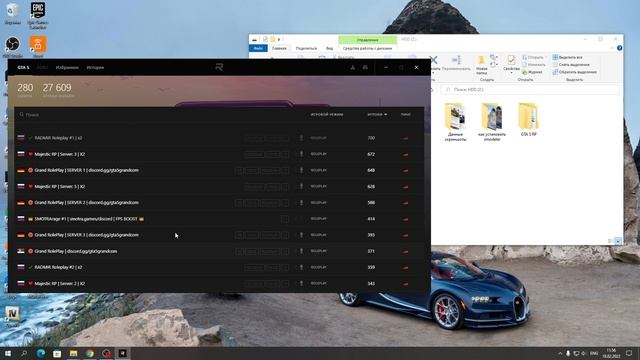640x360 pixels.
Task: Click the flag icon on the RADMIR Roleplay #2 row
Action: click(x=21, y=267)
